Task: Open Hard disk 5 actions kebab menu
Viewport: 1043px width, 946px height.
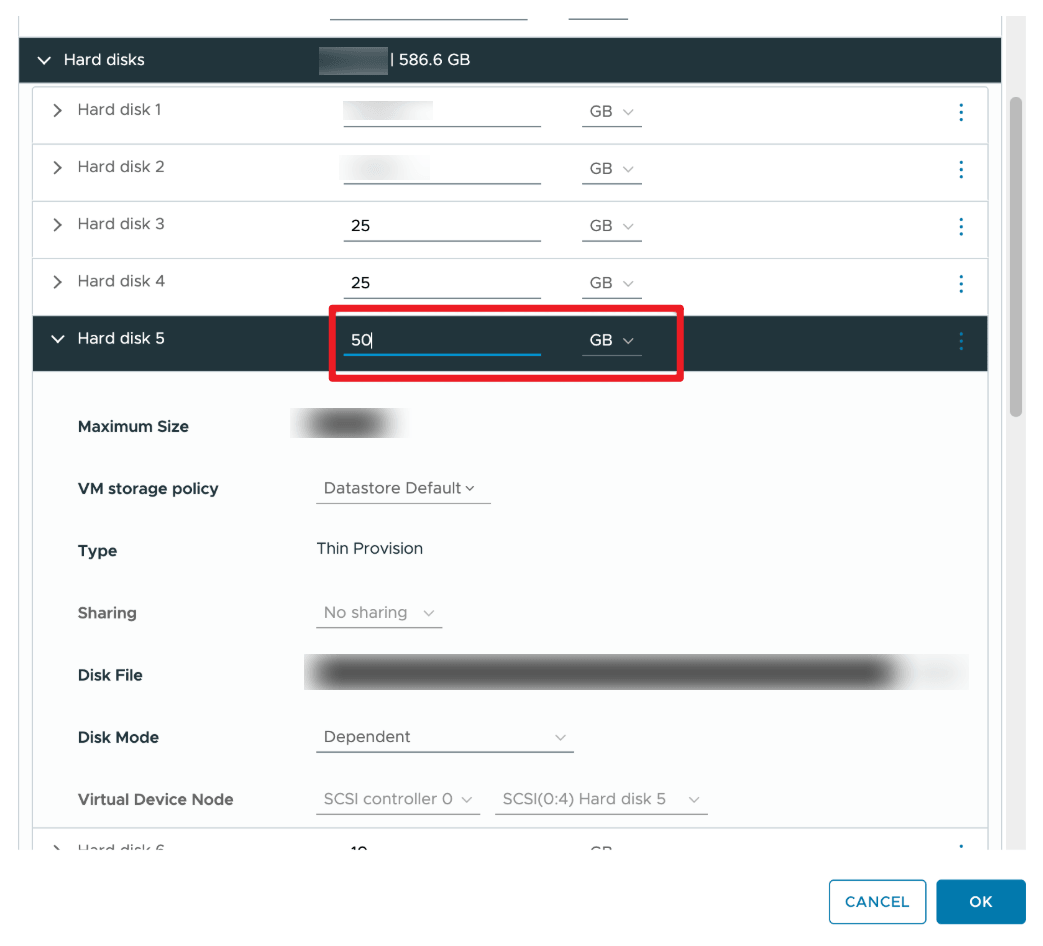Action: tap(961, 341)
